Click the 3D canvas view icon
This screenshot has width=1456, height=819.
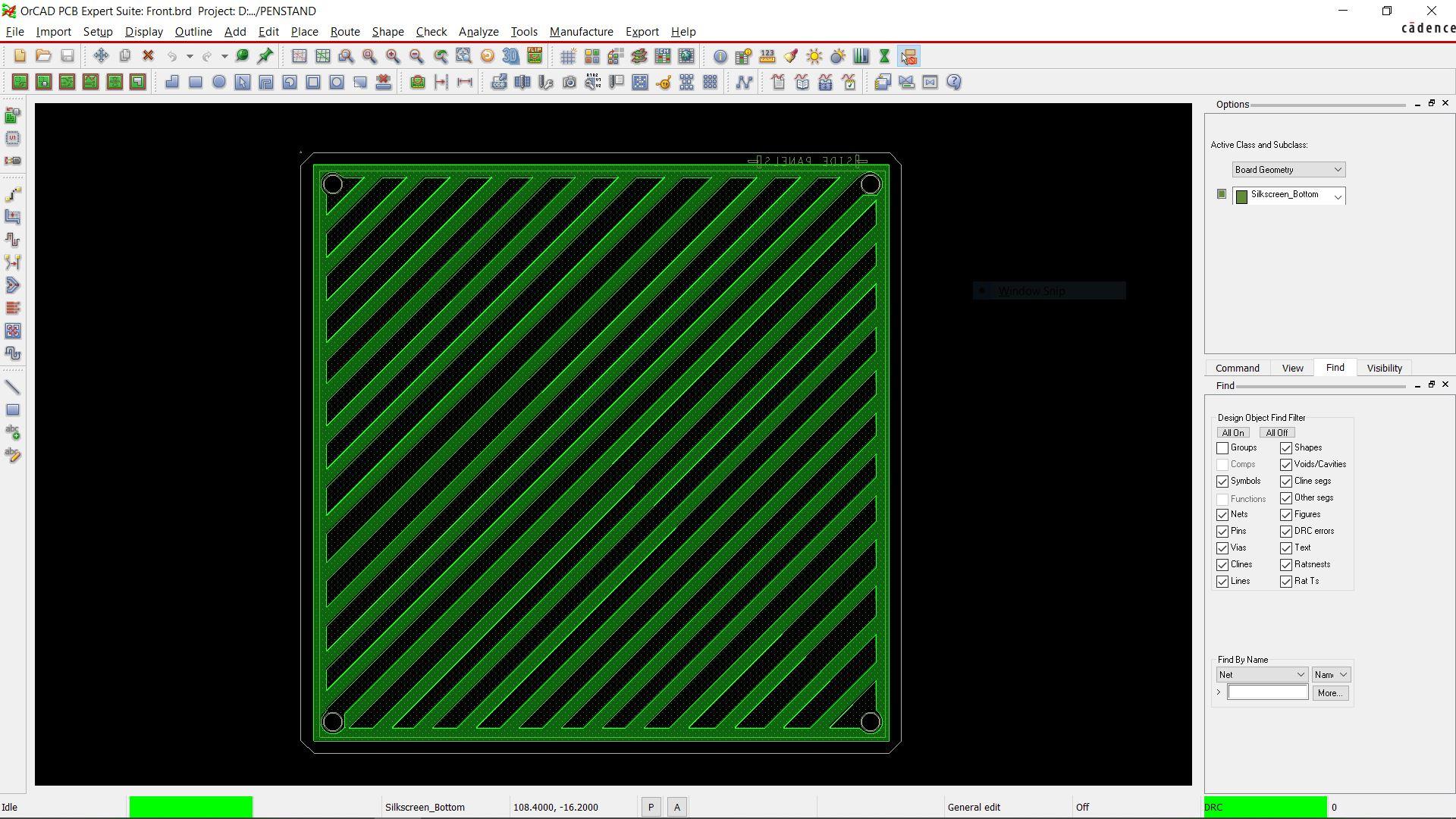coord(511,56)
